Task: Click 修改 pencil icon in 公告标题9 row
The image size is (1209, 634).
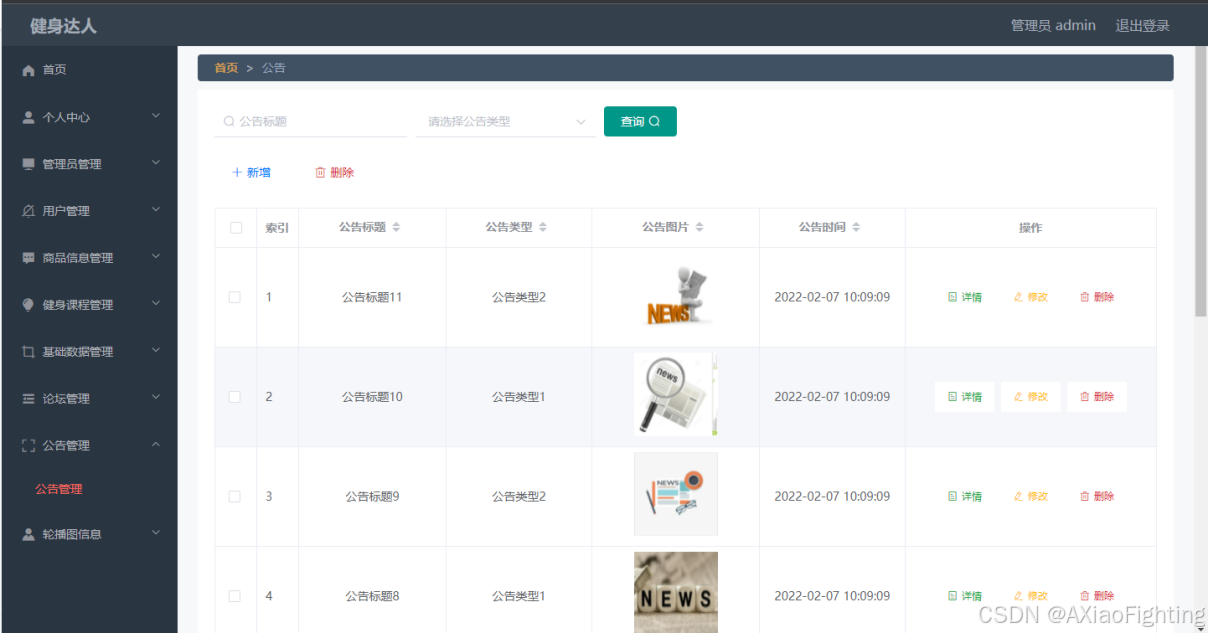Action: (x=1019, y=497)
